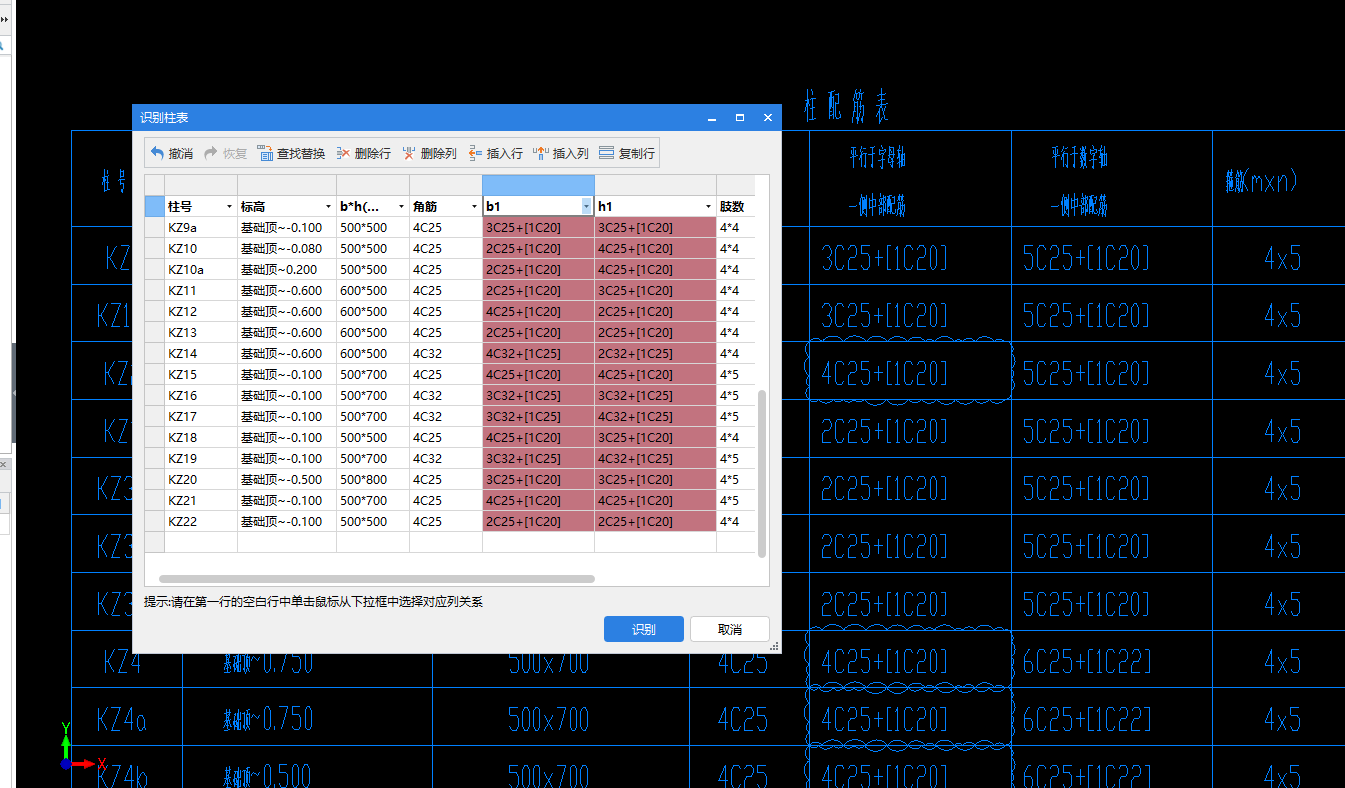Screen dimensions: 1345x788
Task: Click 插入列 insert column tool
Action: coord(561,153)
